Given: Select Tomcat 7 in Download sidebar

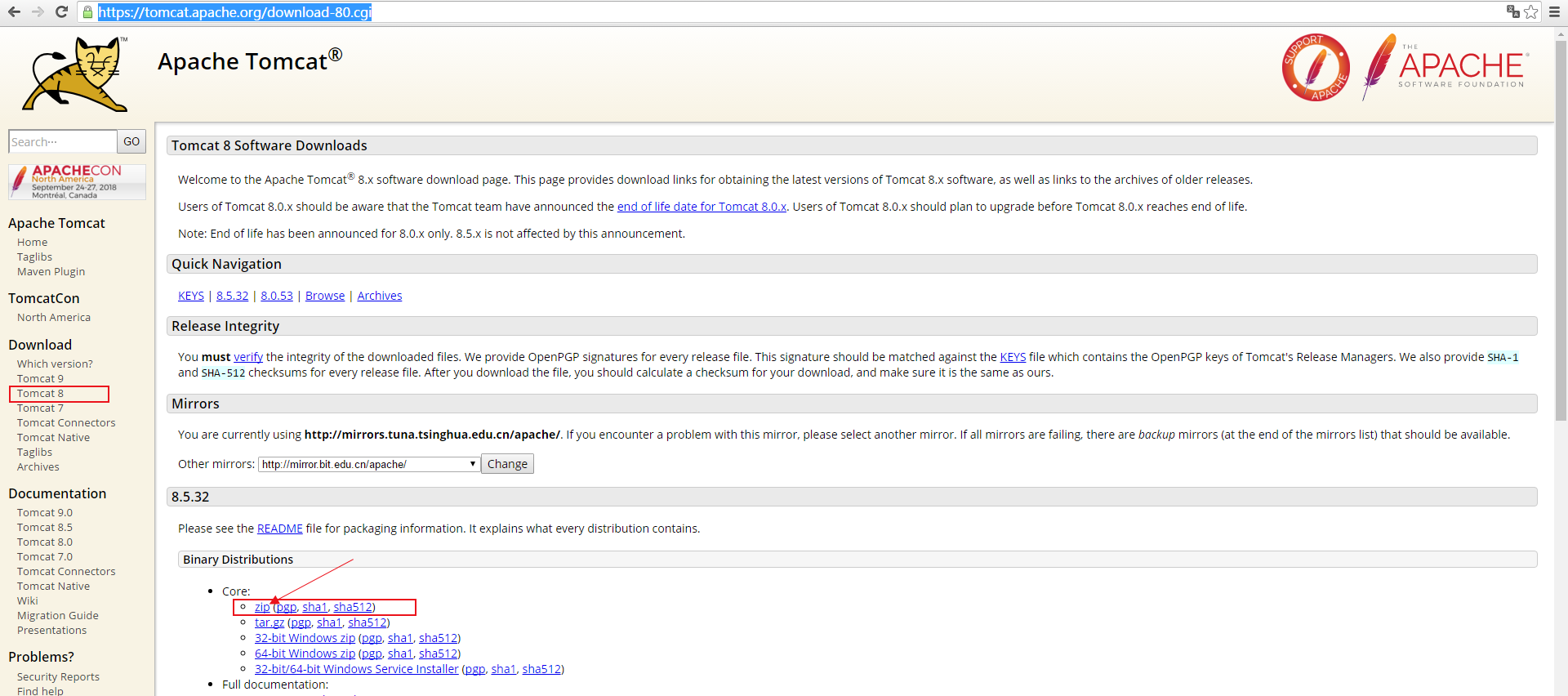Looking at the screenshot, I should tap(40, 408).
